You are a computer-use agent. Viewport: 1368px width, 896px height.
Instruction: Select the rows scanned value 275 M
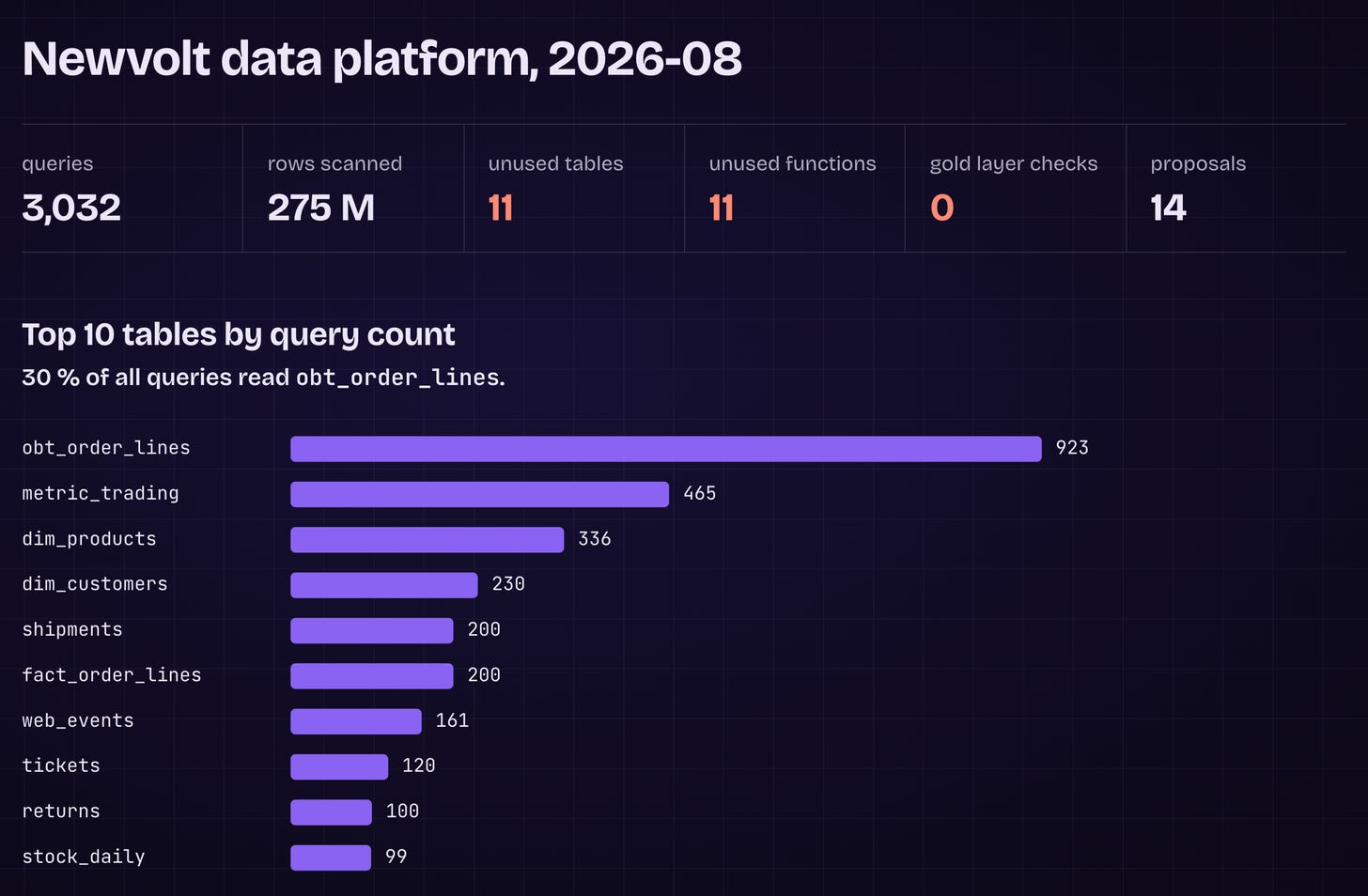[x=320, y=208]
